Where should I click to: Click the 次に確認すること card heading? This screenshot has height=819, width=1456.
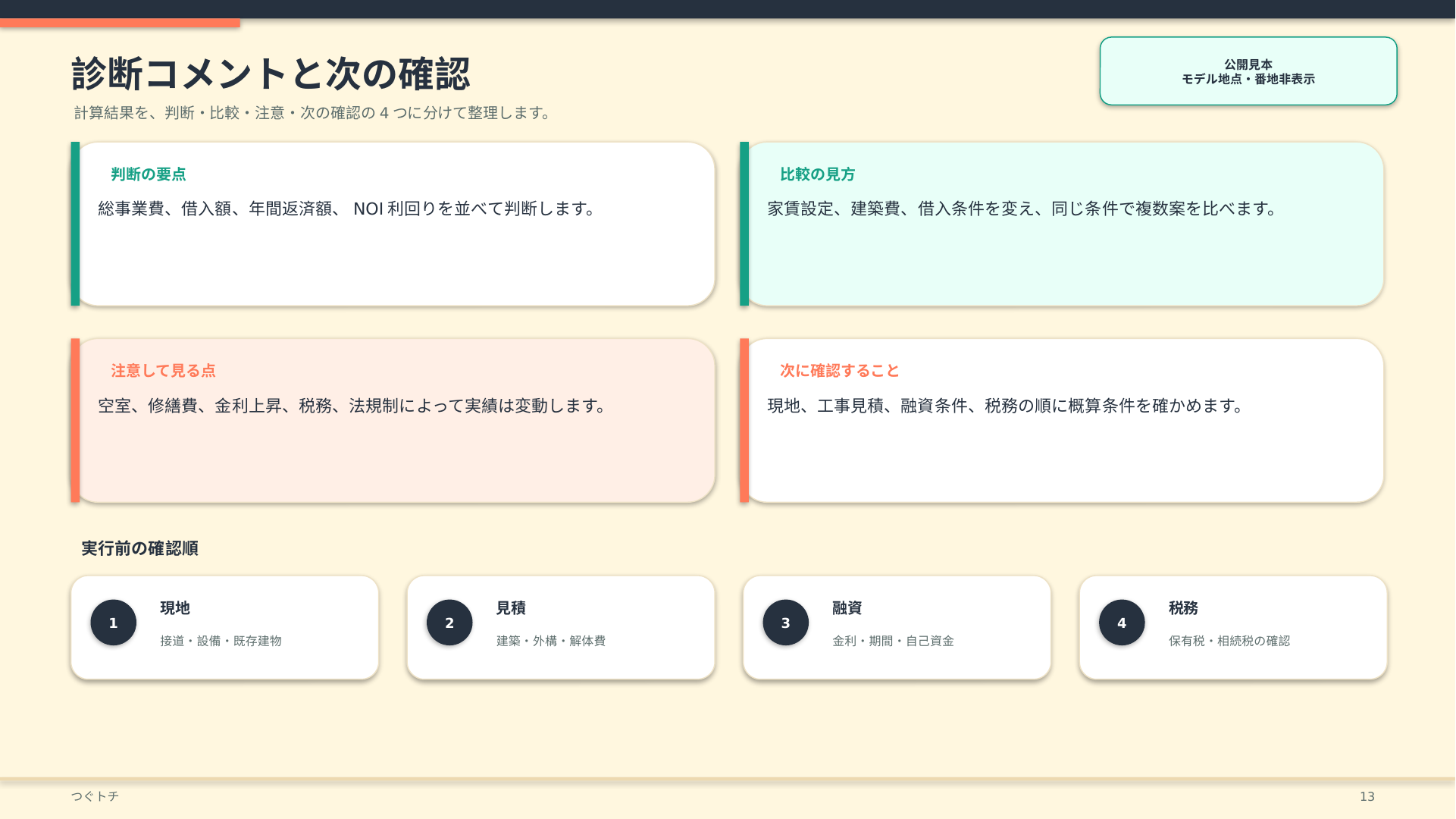[840, 371]
